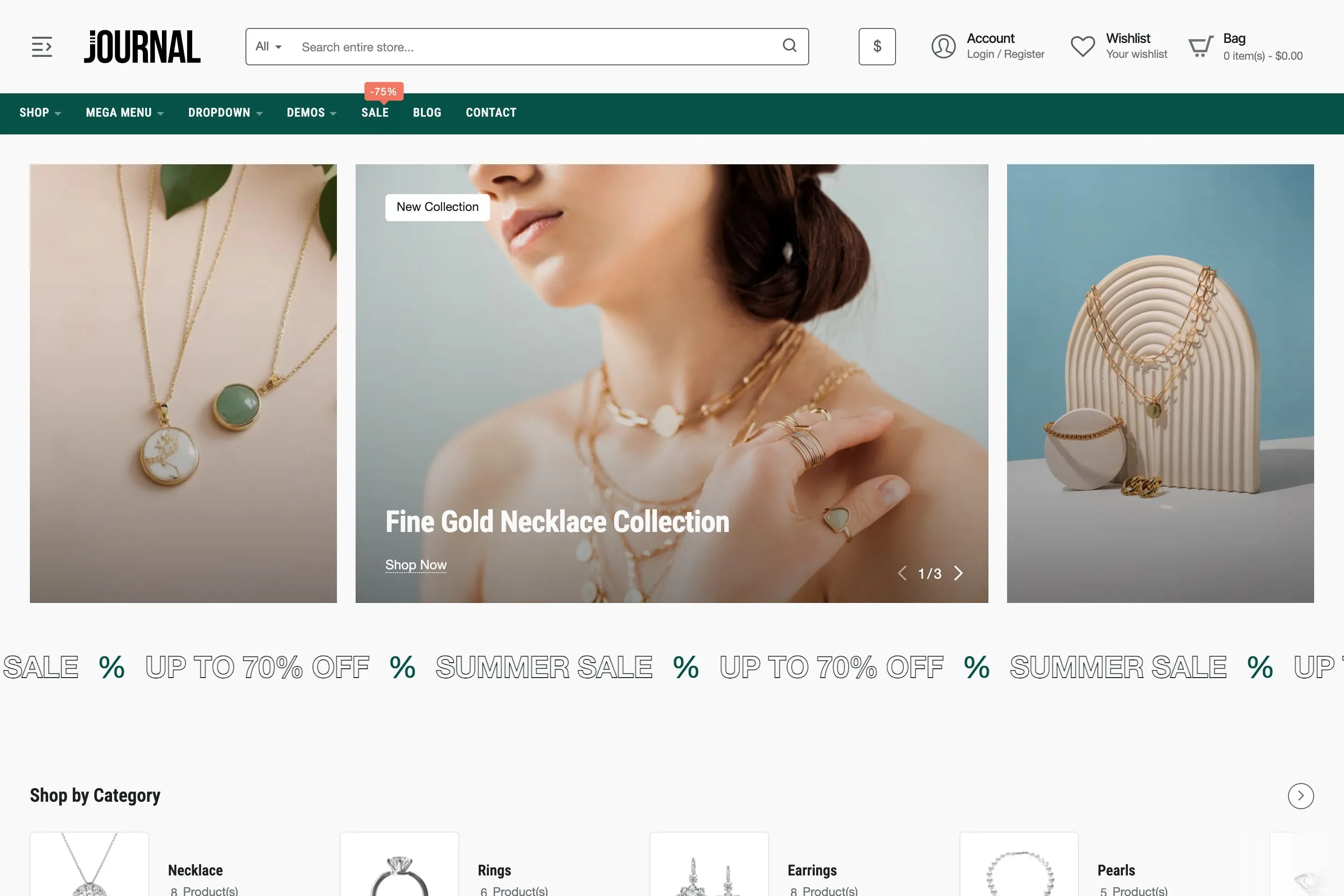The width and height of the screenshot is (1344, 896).
Task: Open the Pearls category
Action: tap(1116, 870)
